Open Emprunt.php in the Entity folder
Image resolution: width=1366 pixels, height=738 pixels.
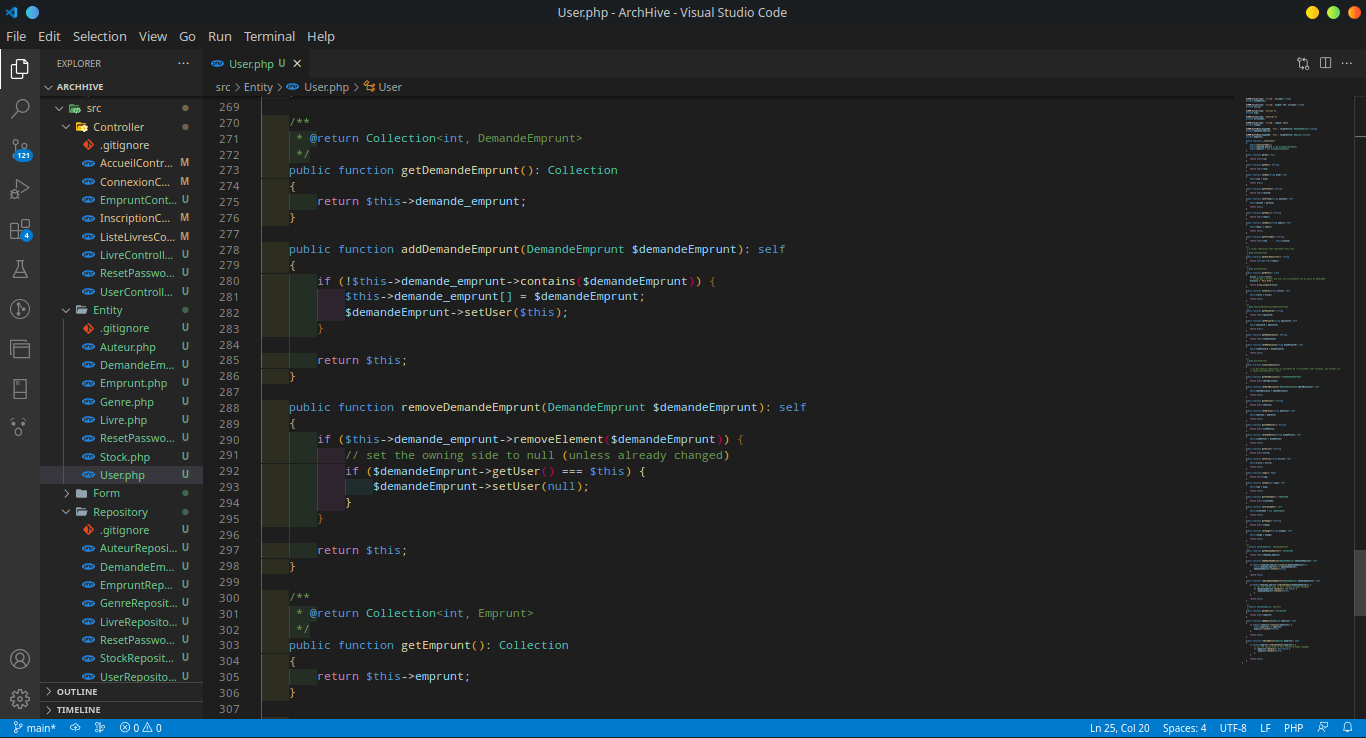133,383
